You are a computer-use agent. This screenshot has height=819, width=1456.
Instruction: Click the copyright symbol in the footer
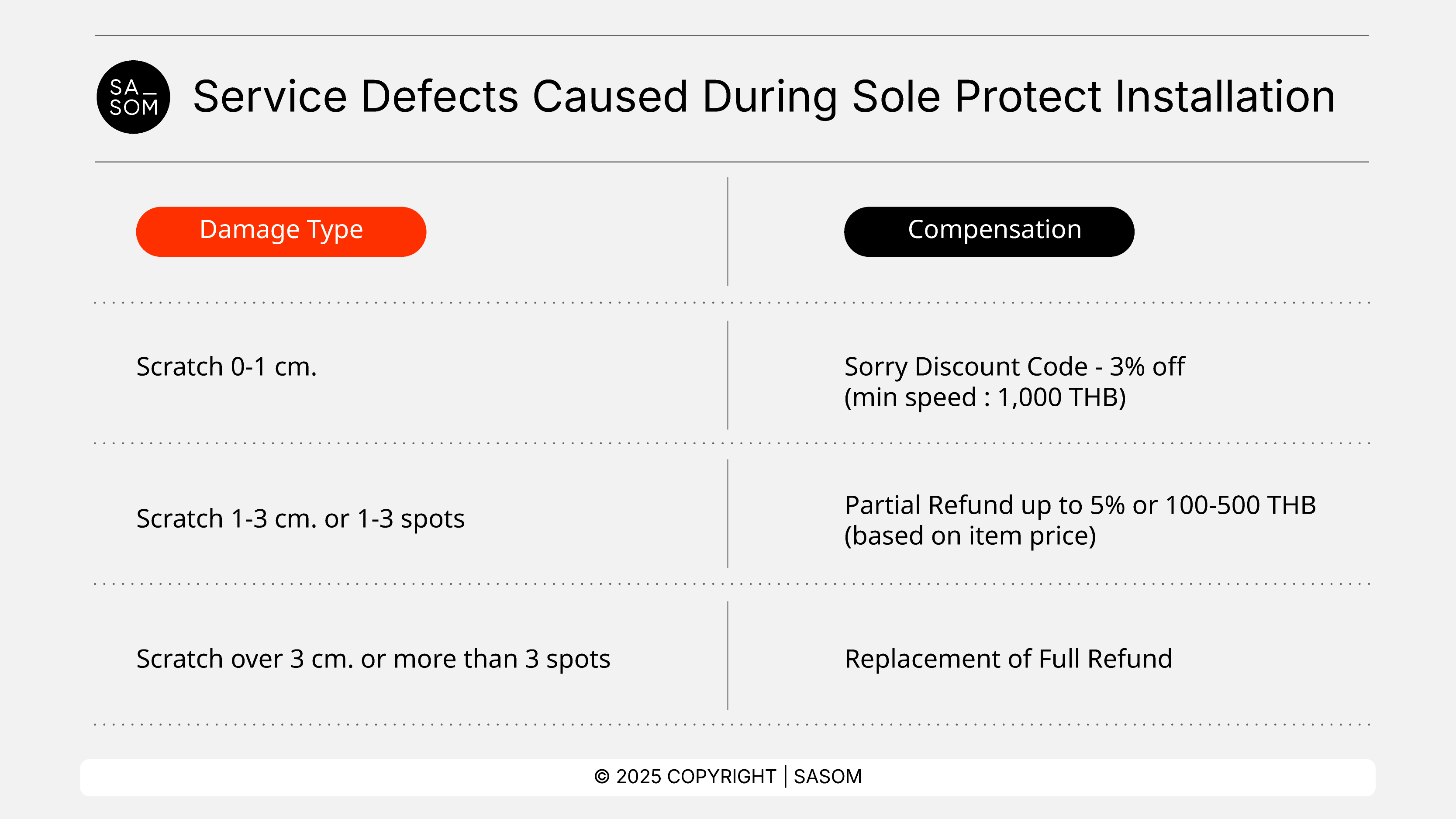601,777
